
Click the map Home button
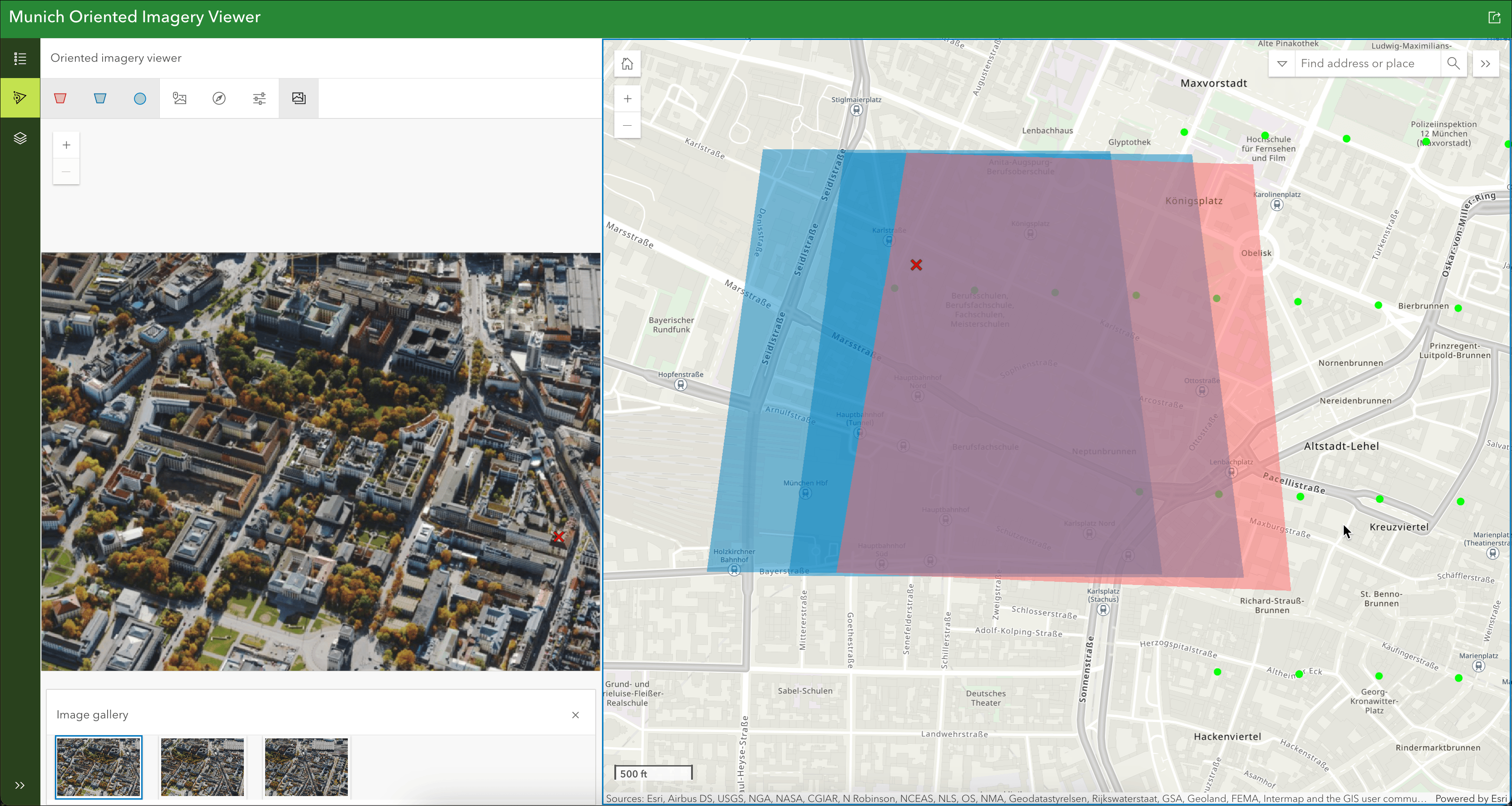tap(627, 64)
